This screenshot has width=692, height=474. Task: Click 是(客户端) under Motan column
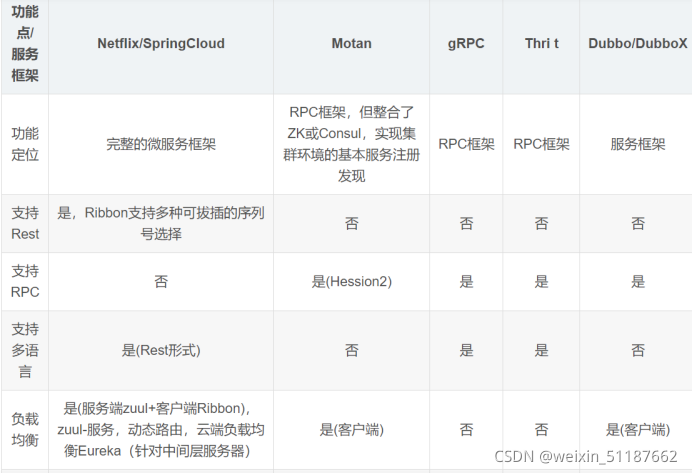point(351,430)
